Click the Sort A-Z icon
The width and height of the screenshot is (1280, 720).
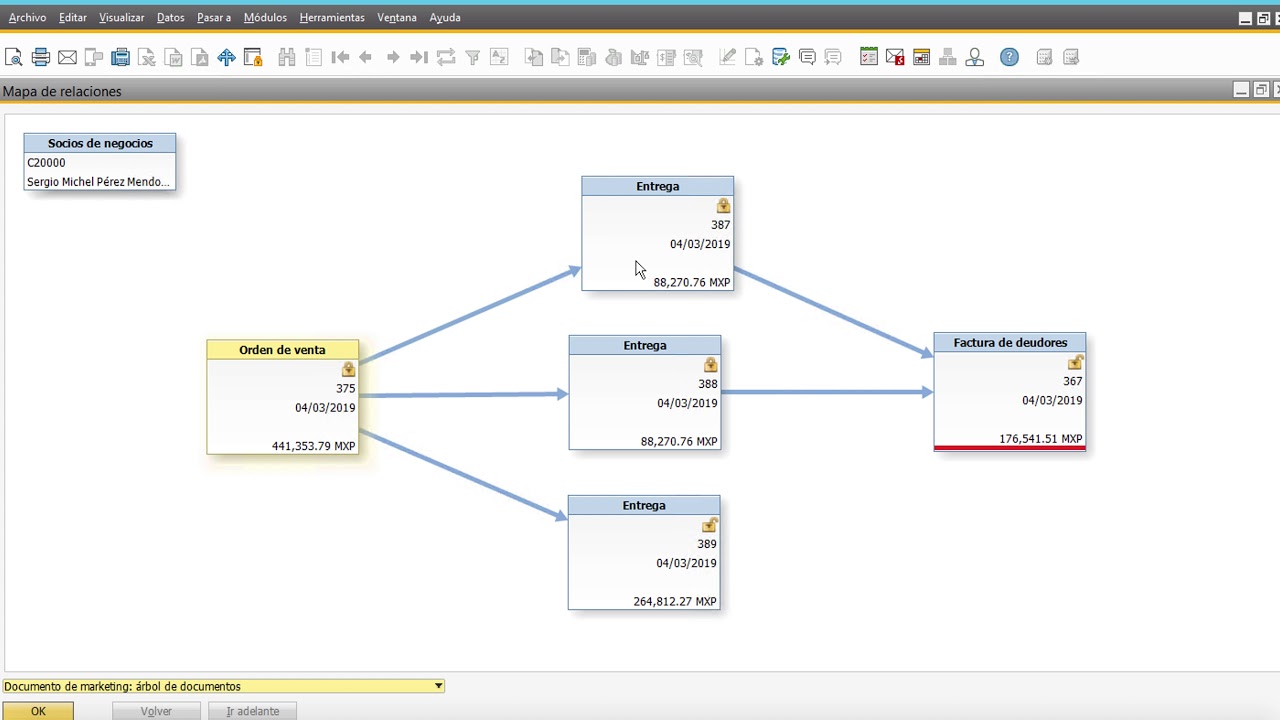[499, 57]
